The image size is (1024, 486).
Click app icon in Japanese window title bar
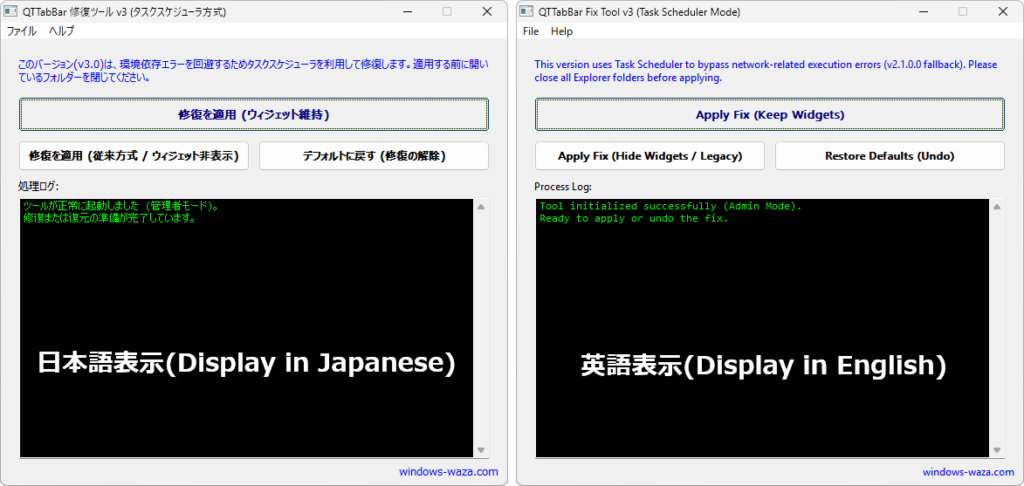[x=11, y=11]
